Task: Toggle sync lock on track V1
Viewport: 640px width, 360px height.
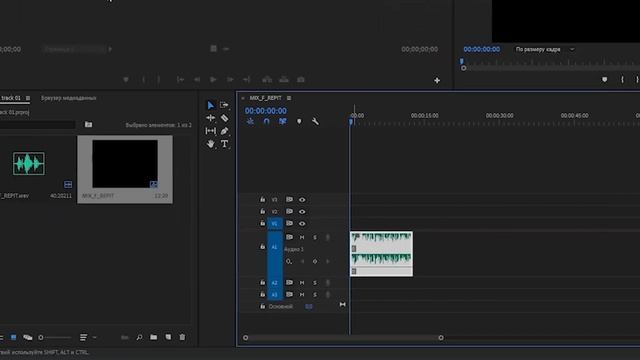Action: (289, 223)
